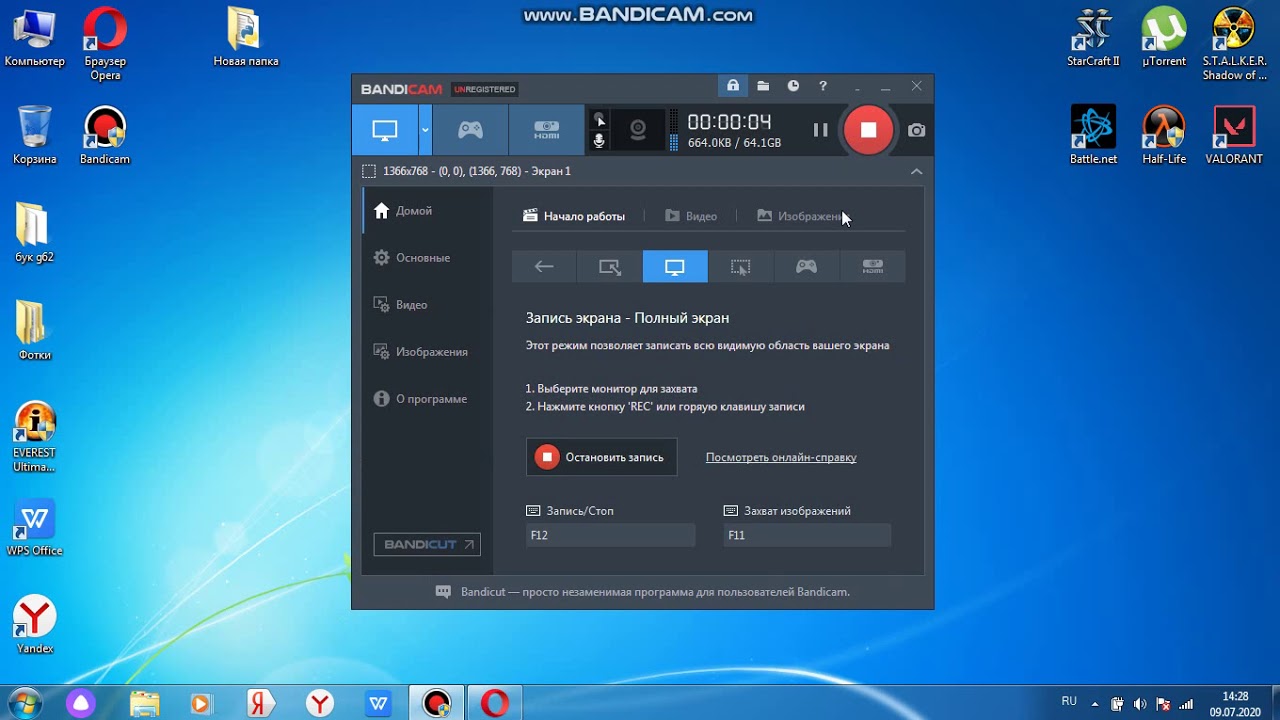
Task: Switch to Game Recording mode in top toolbar
Action: (470, 130)
